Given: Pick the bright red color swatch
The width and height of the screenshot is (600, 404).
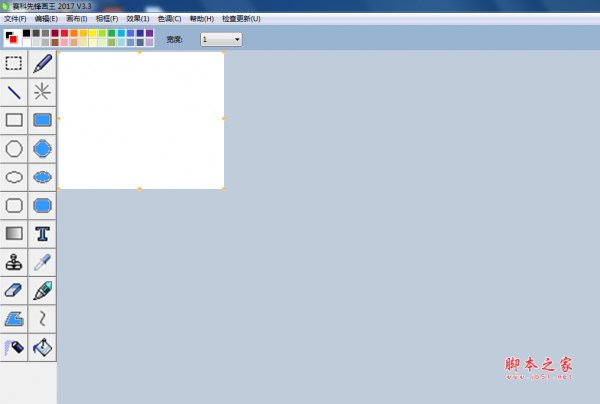Looking at the screenshot, I should (64, 33).
